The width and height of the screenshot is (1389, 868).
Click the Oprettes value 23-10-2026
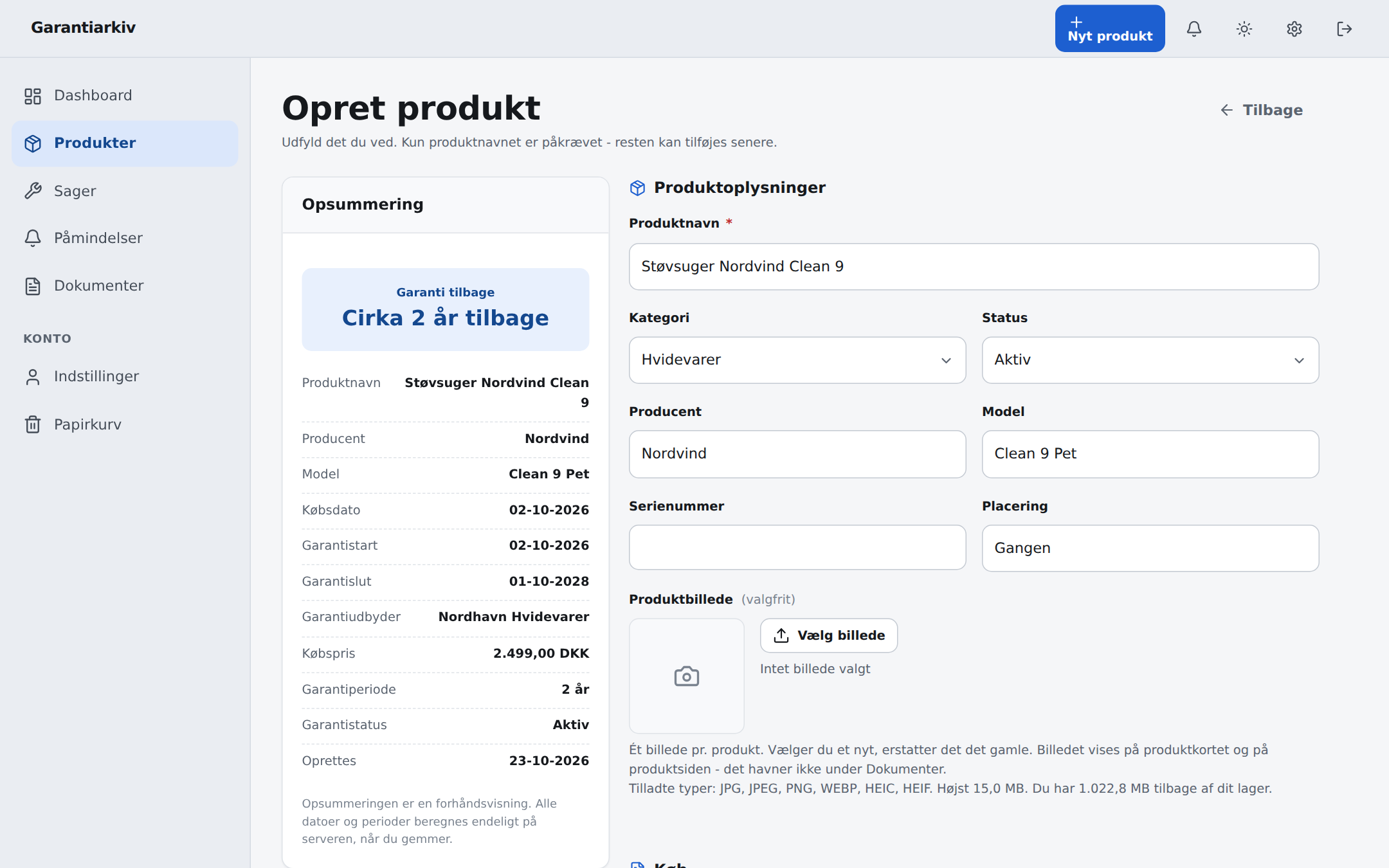[549, 761]
